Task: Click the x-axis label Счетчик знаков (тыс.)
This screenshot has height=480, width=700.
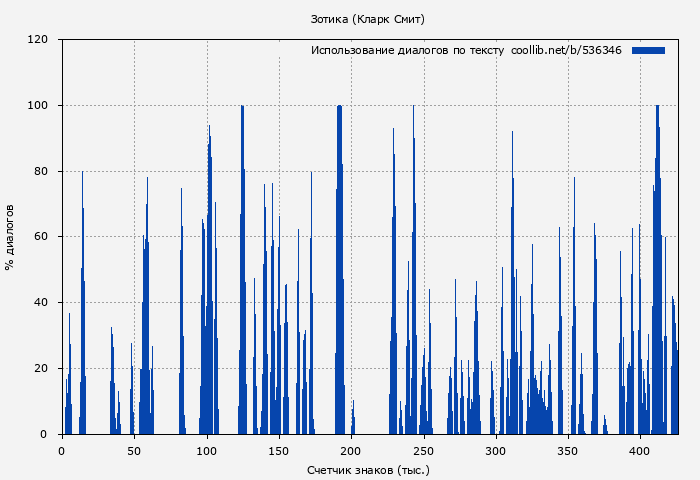Action: 368,469
